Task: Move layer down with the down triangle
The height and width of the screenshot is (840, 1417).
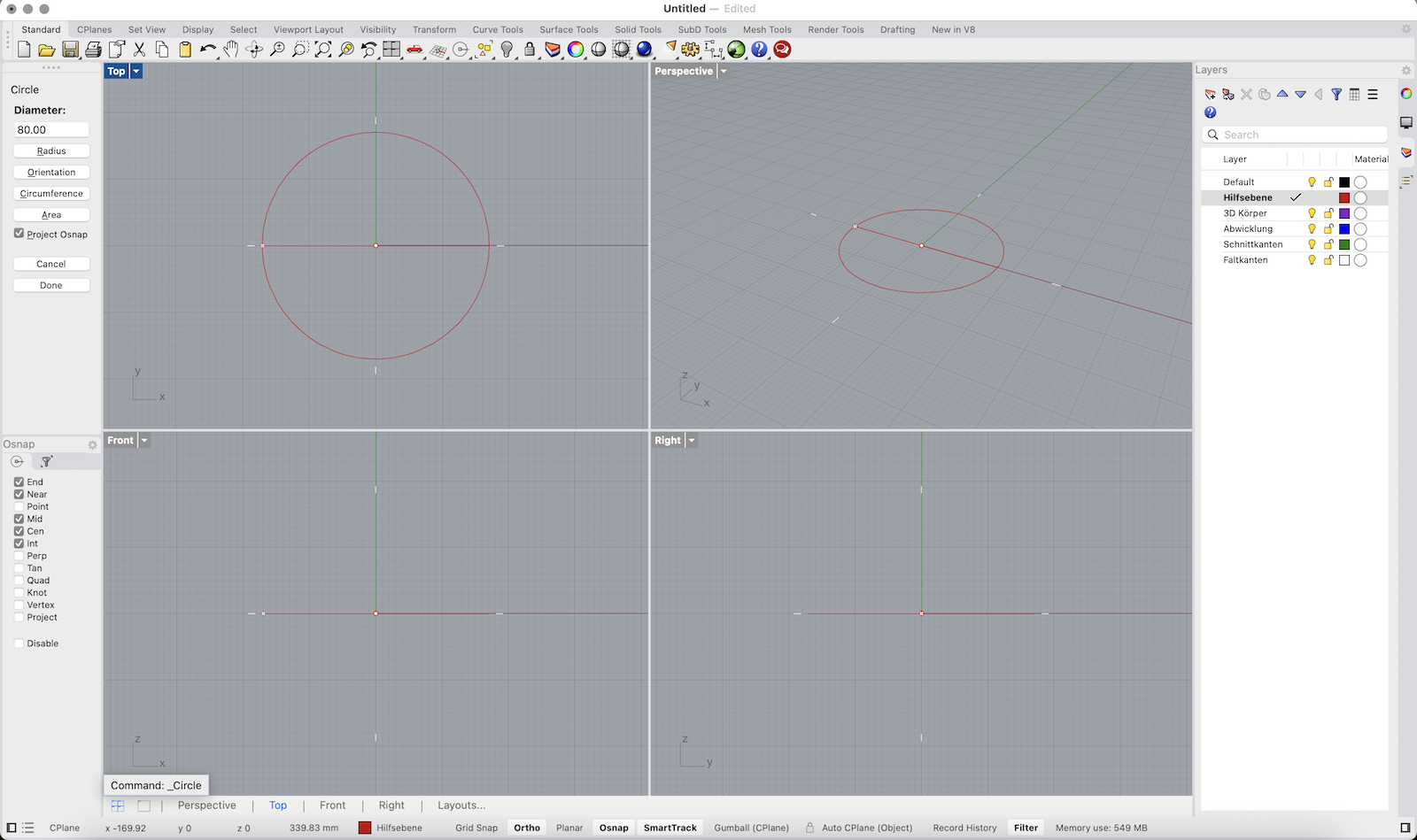Action: click(1300, 95)
